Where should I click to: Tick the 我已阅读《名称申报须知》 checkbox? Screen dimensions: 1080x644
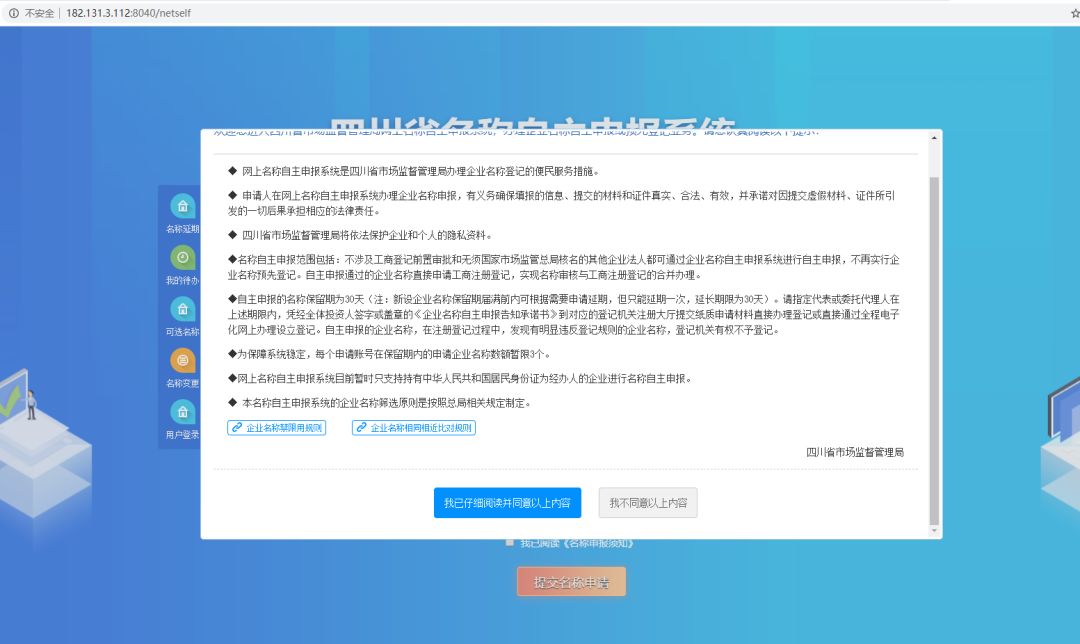click(x=510, y=543)
